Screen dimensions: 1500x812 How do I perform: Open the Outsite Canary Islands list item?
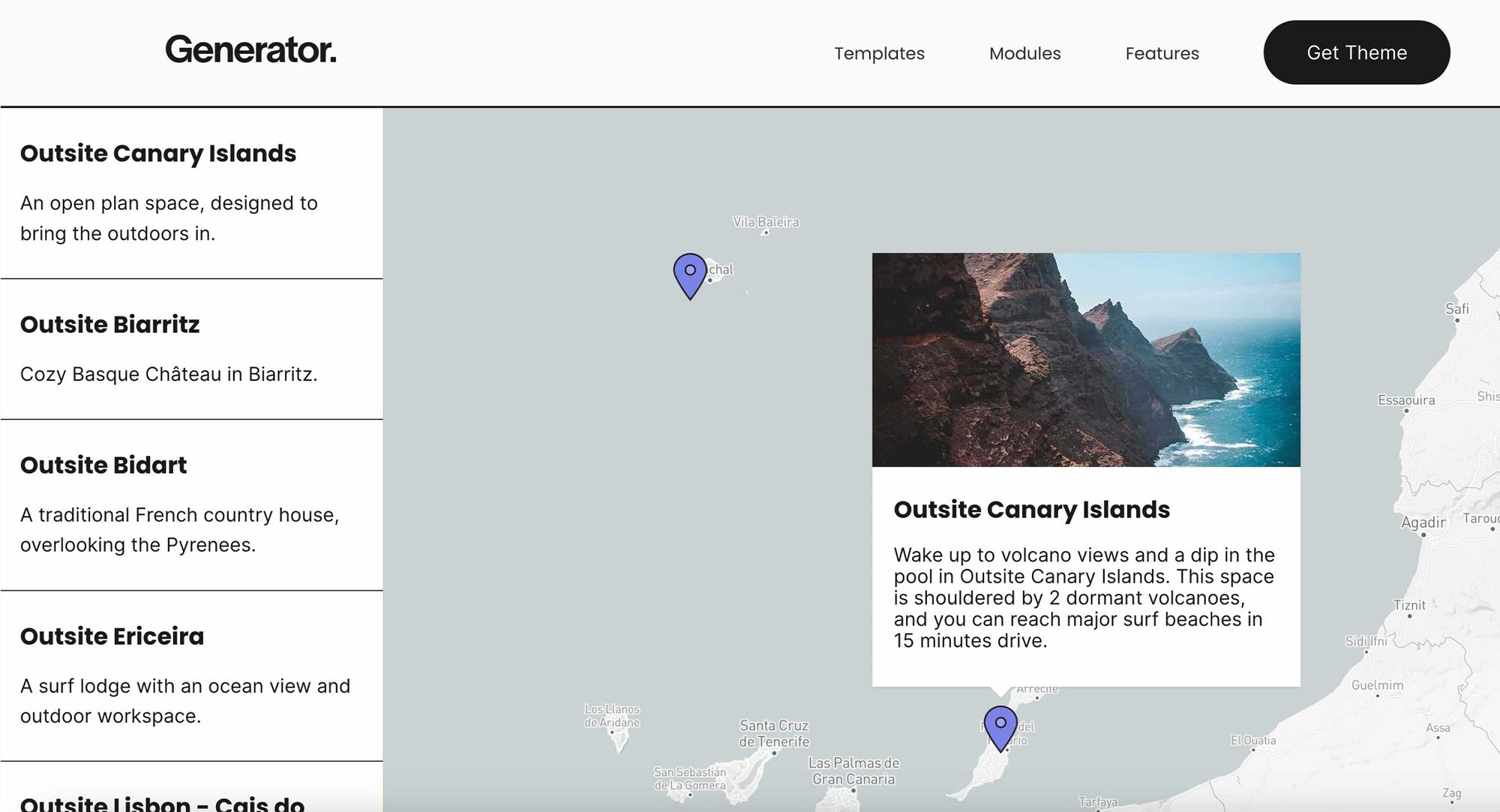192,193
